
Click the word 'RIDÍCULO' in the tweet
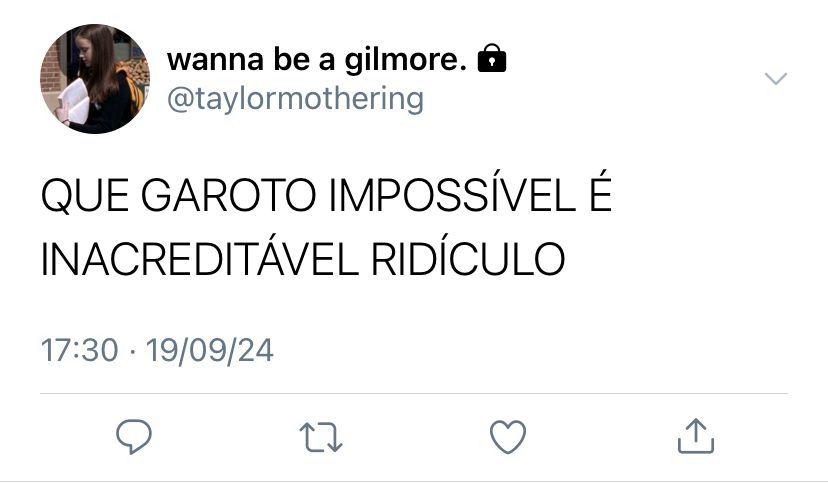tap(468, 258)
